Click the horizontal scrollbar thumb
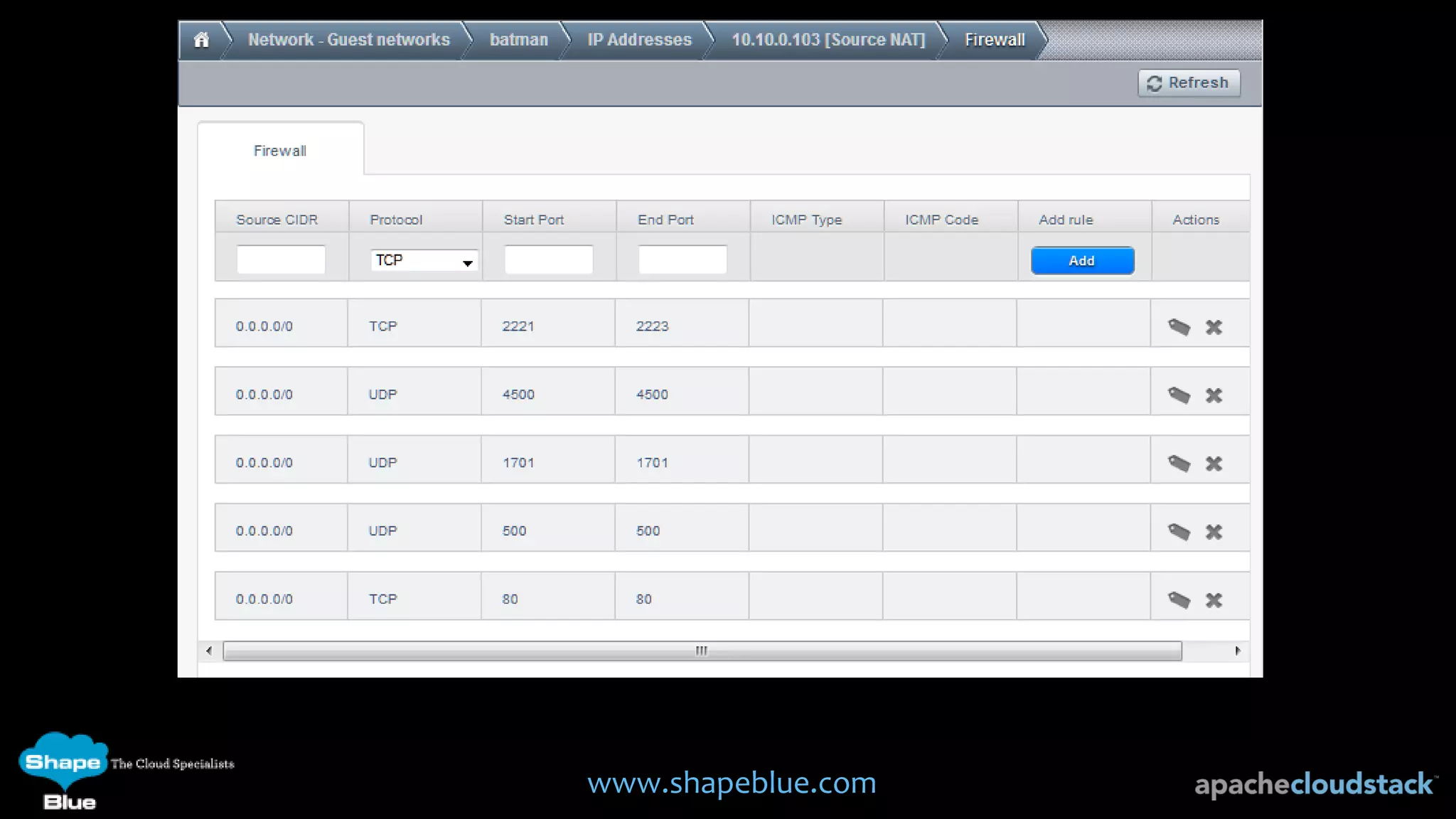This screenshot has width=1456, height=819. [x=702, y=651]
